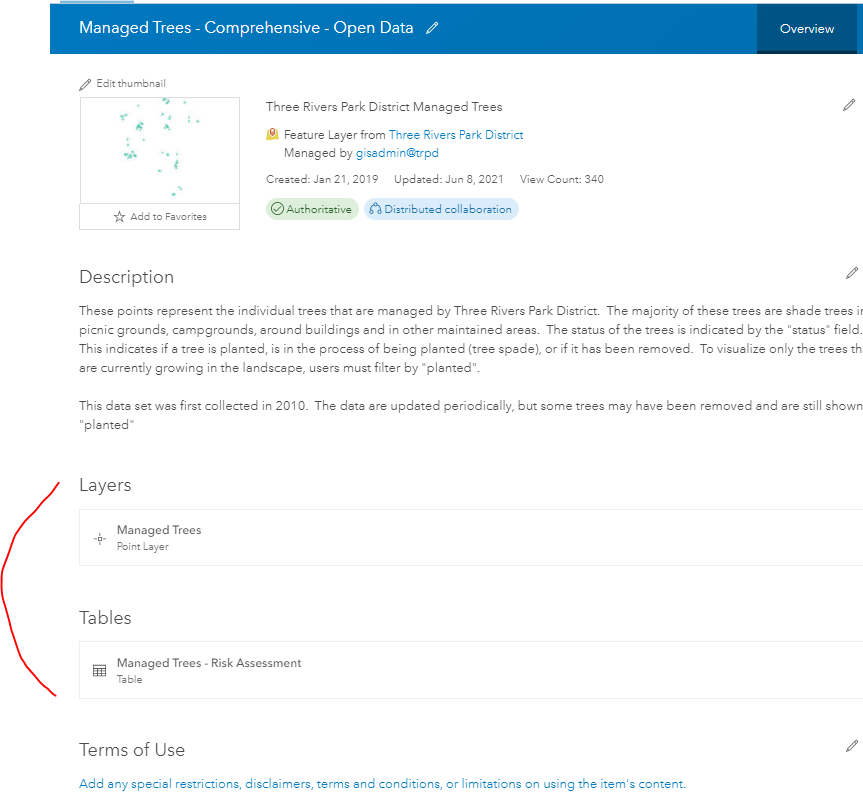Image resolution: width=863 pixels, height=805 pixels.
Task: Click the Tables heading
Action: coord(105,617)
